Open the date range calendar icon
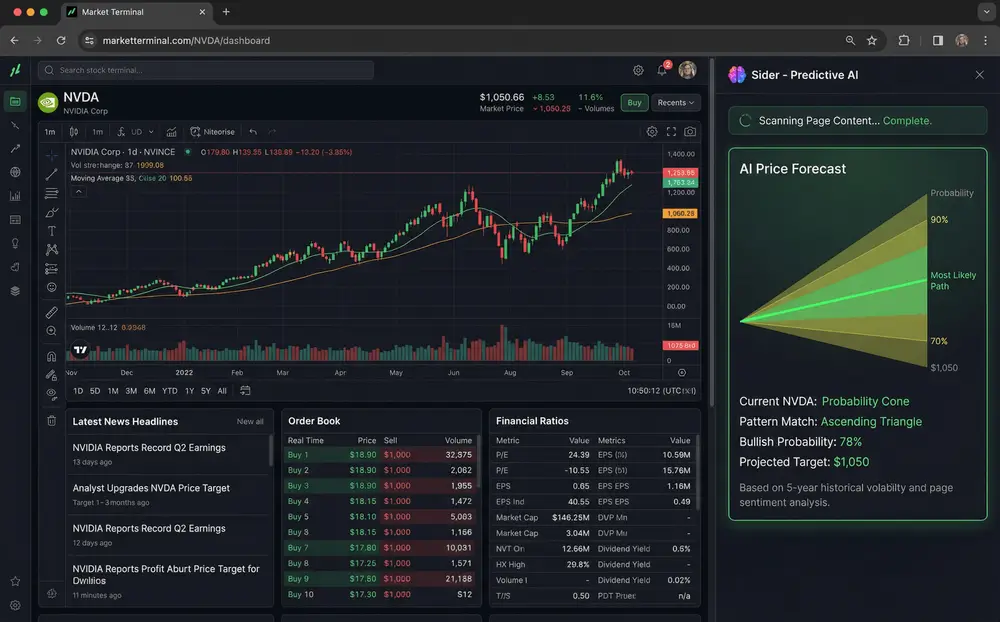Screen dimensions: 1000x622 tap(245, 390)
